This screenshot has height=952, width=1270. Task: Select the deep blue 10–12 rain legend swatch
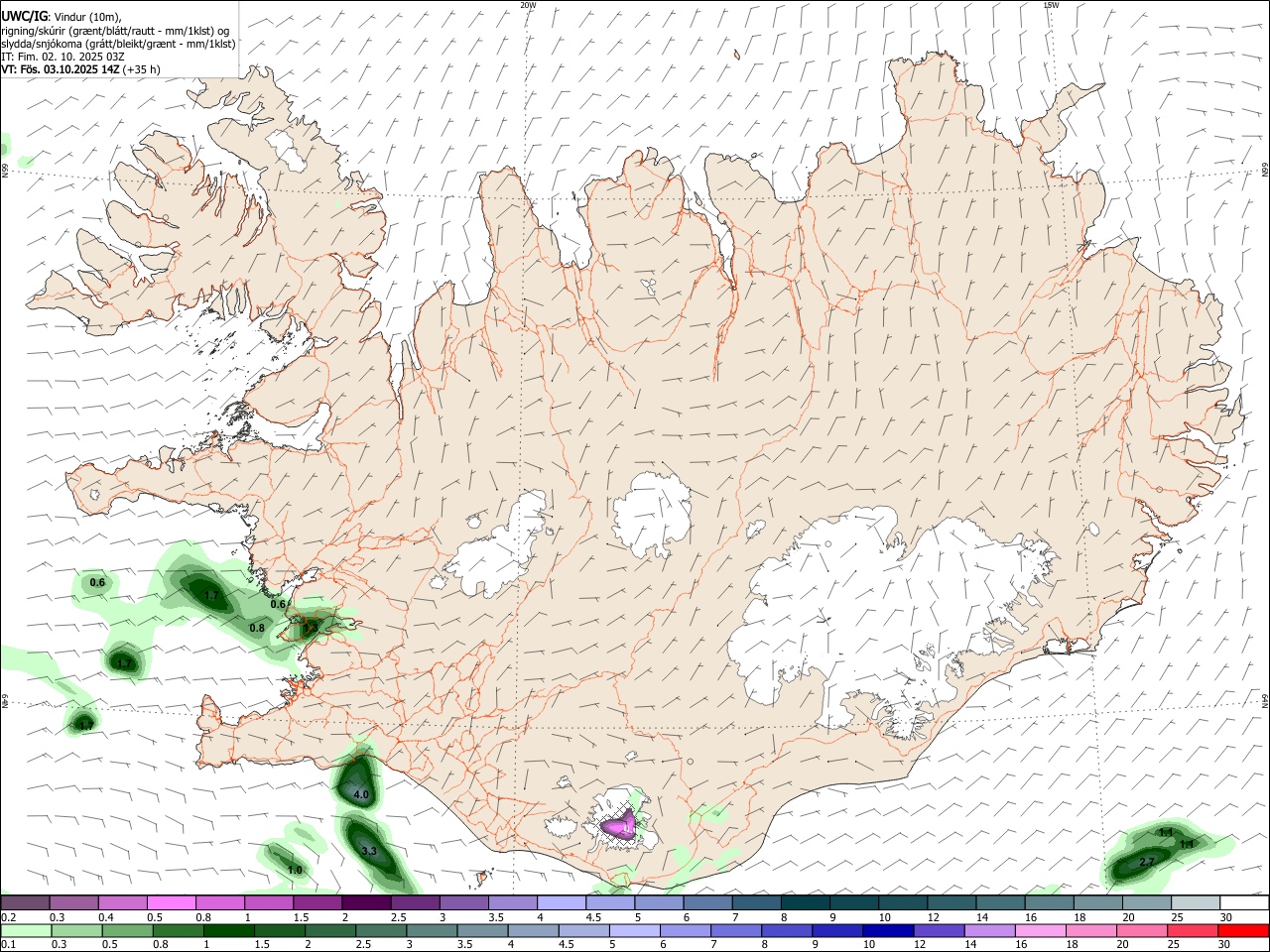tap(889, 930)
